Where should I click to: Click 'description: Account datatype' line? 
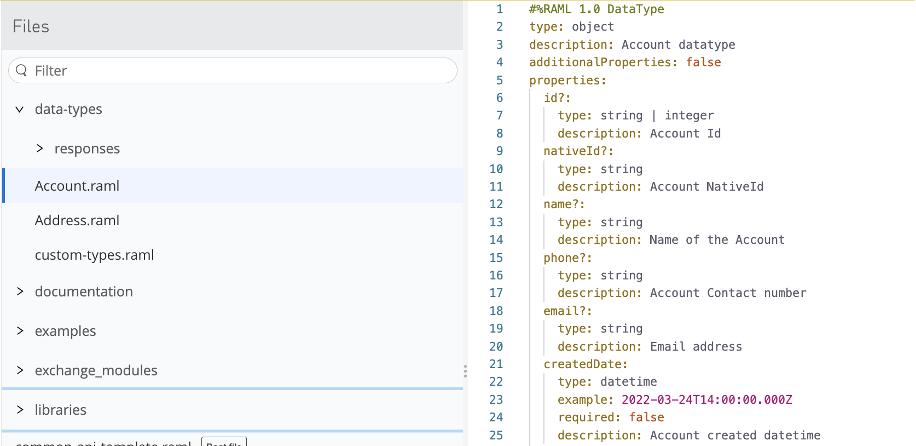click(x=632, y=44)
